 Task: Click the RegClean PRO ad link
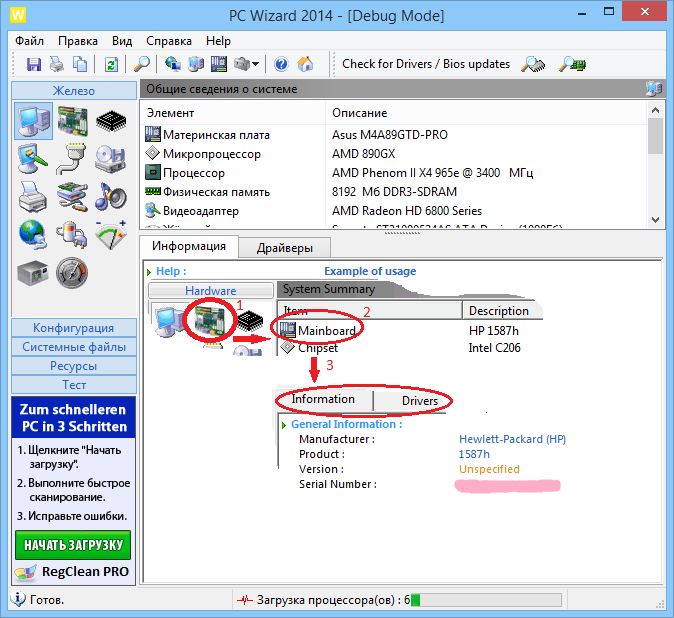pos(72,572)
